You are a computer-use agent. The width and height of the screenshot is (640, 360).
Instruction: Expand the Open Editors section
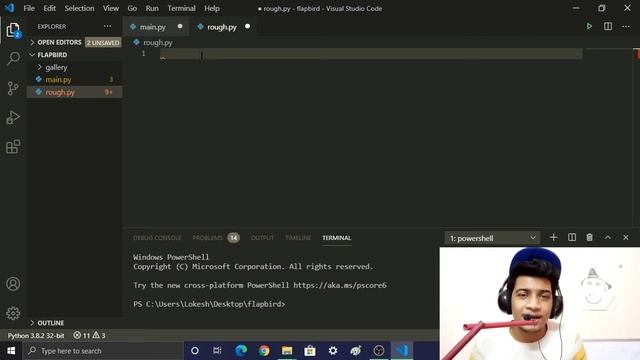(x=59, y=42)
